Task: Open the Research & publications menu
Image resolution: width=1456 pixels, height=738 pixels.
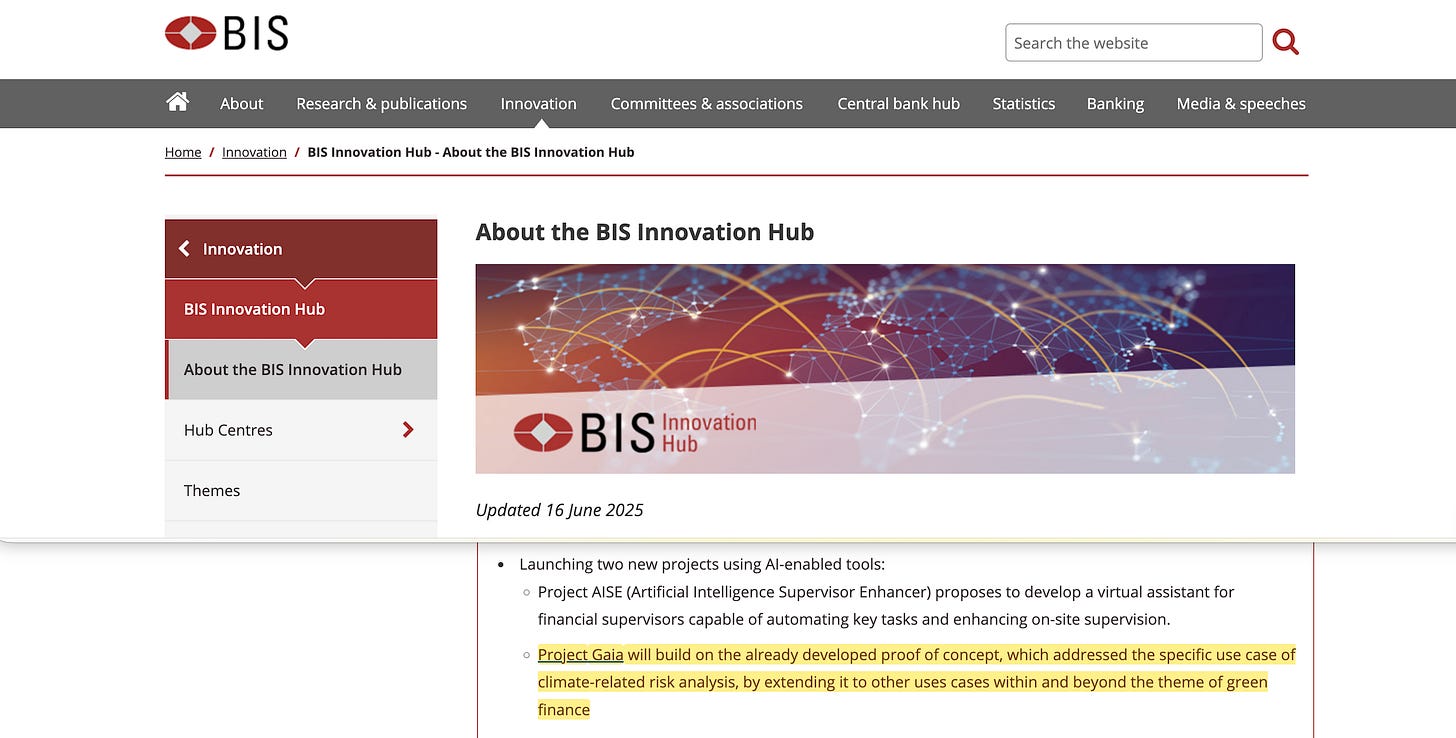Action: click(381, 103)
